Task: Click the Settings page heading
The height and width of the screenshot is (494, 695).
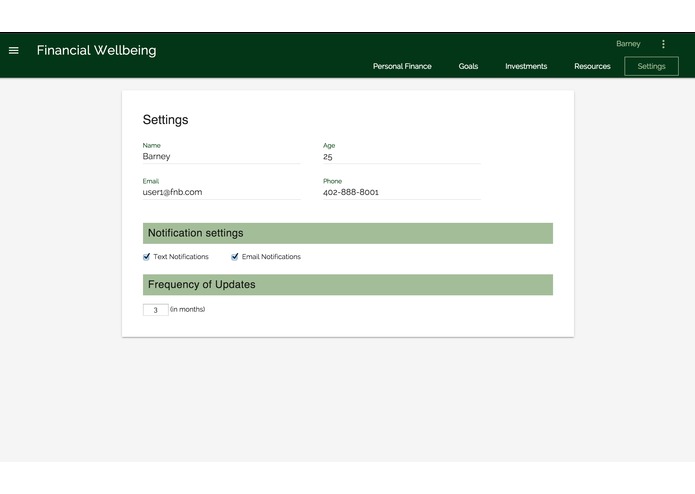Action: pos(165,120)
